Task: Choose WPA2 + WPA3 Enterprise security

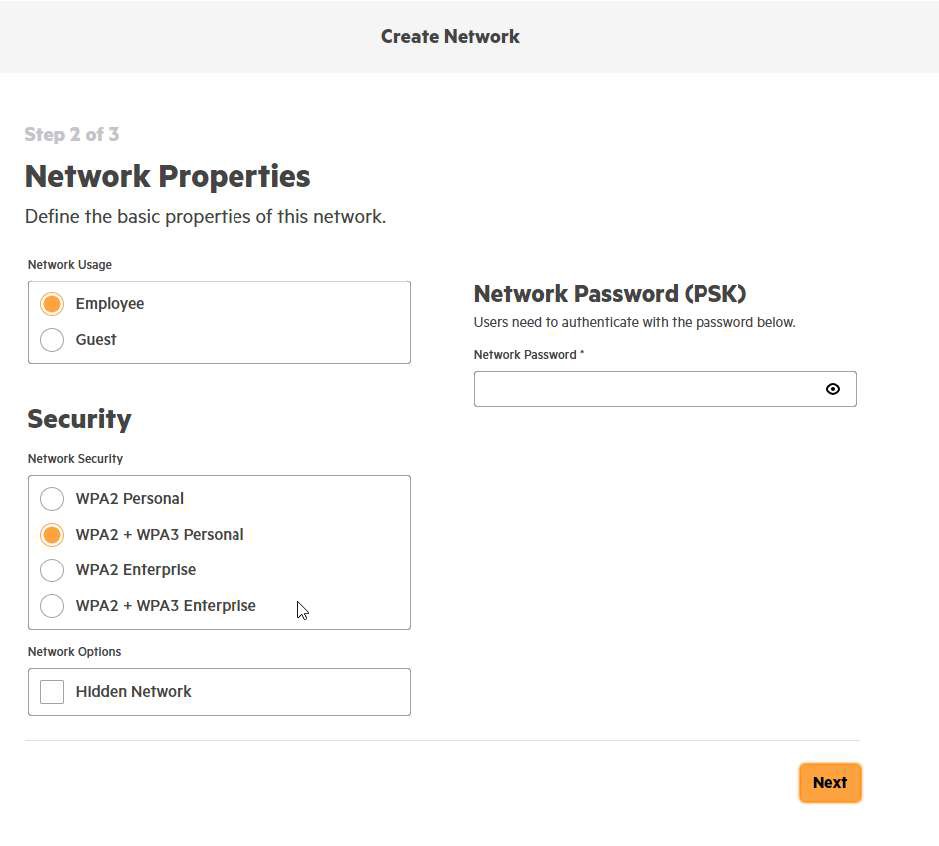Action: 52,605
